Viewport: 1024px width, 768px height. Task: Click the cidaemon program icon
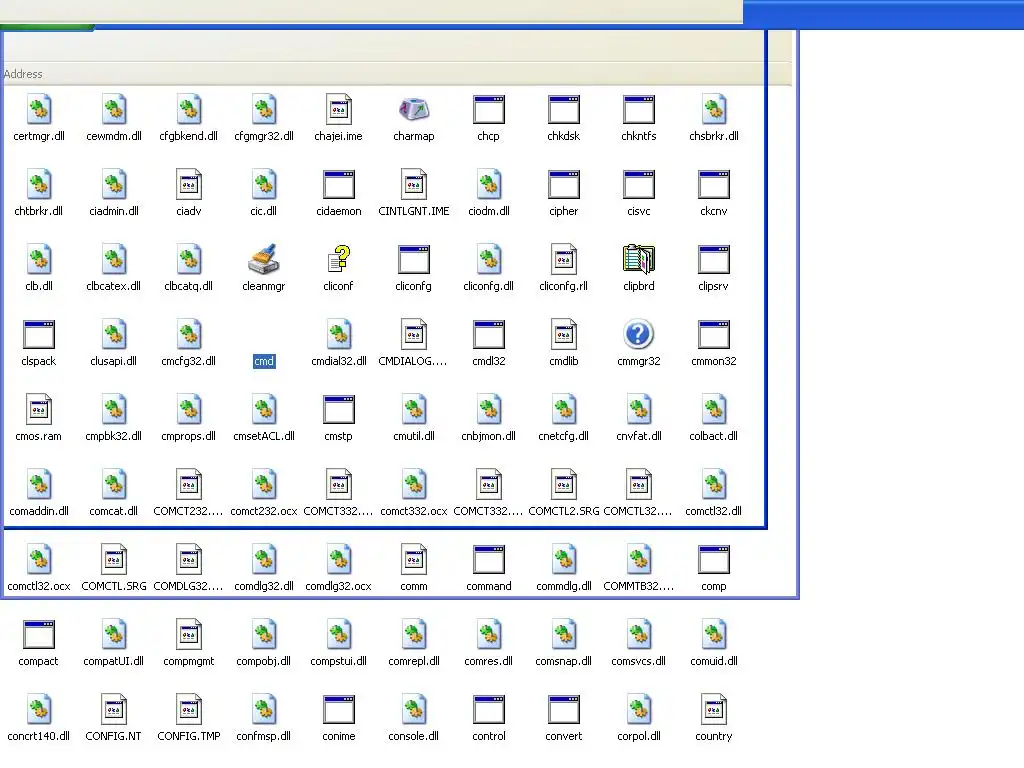point(338,184)
